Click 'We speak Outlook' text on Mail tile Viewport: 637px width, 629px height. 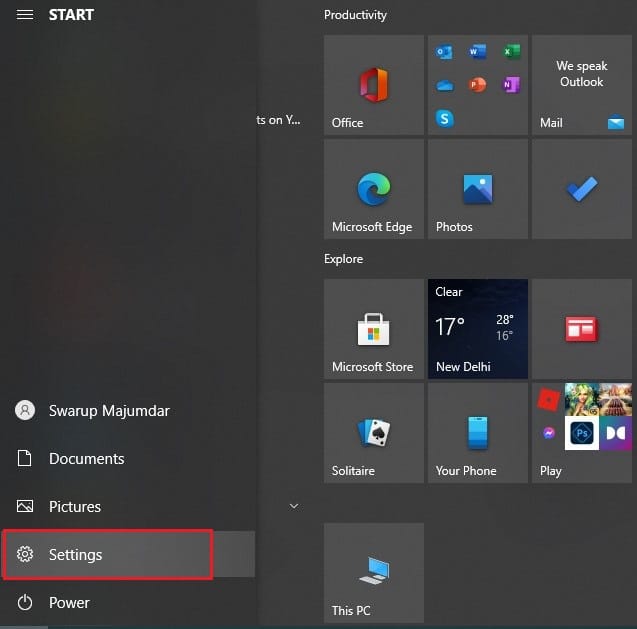pos(582,74)
